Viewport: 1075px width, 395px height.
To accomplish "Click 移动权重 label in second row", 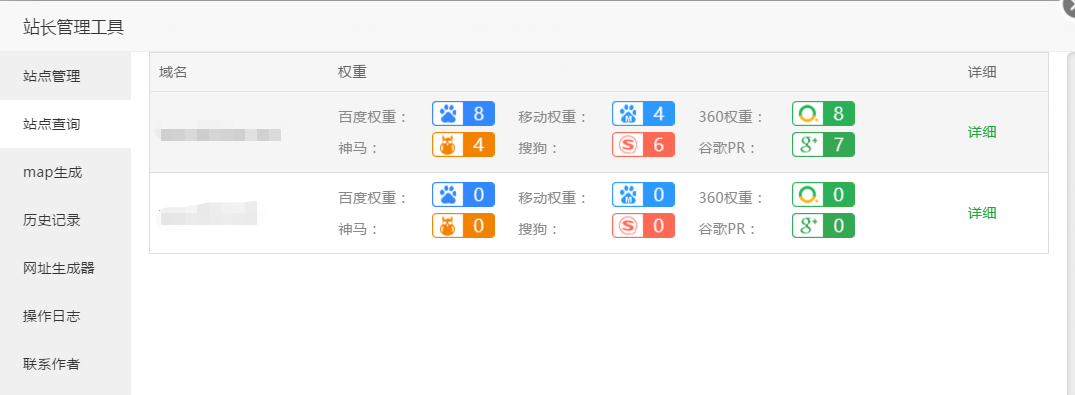I will [x=553, y=198].
